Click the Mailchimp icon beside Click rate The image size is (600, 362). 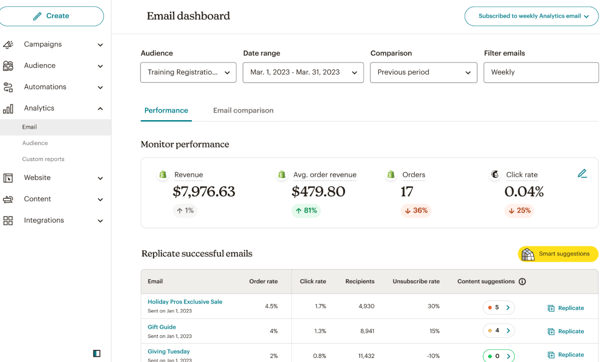(x=495, y=174)
